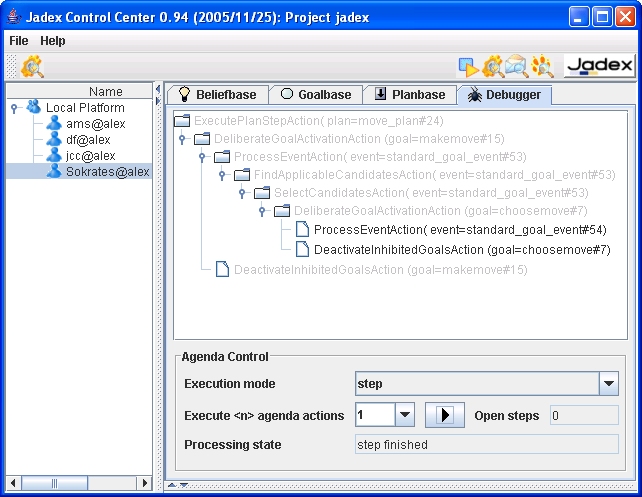Collapse the left panel with the split-pane left arrow
Image resolution: width=642 pixels, height=497 pixels.
(158, 88)
